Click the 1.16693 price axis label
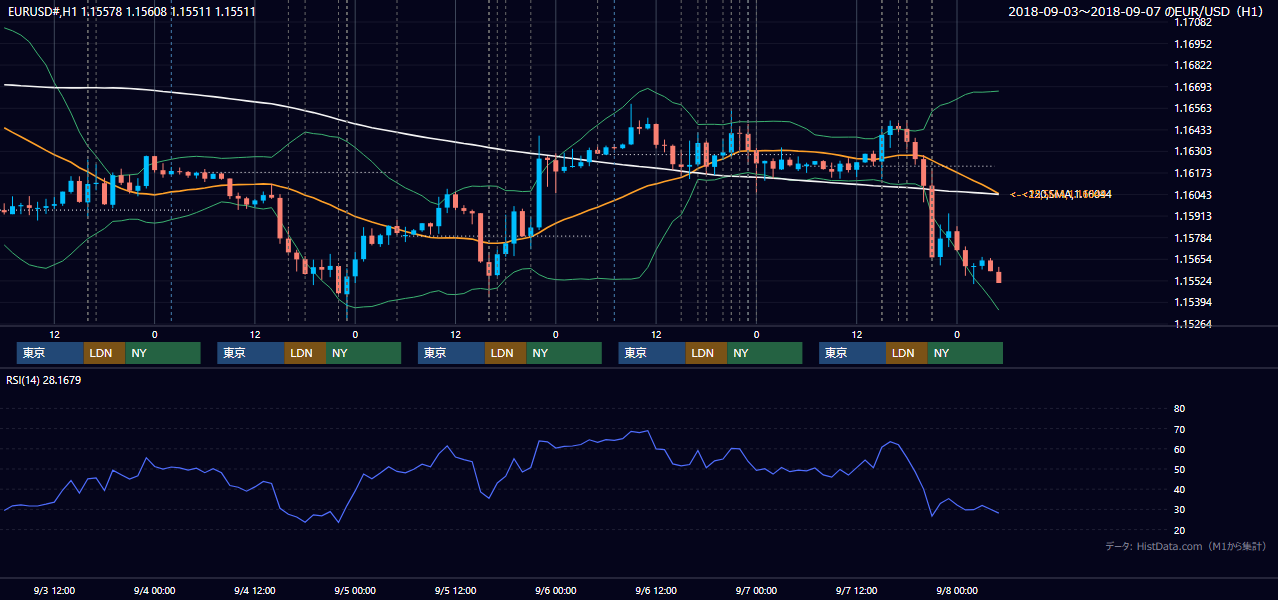1278x600 pixels. pyautogui.click(x=1193, y=87)
